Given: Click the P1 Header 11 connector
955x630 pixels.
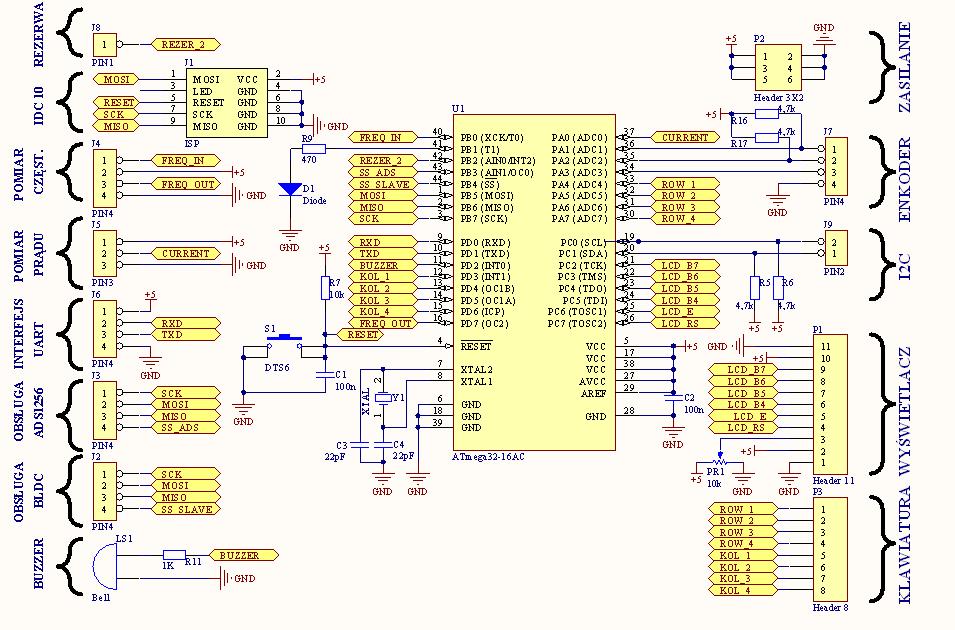Looking at the screenshot, I should click(830, 405).
